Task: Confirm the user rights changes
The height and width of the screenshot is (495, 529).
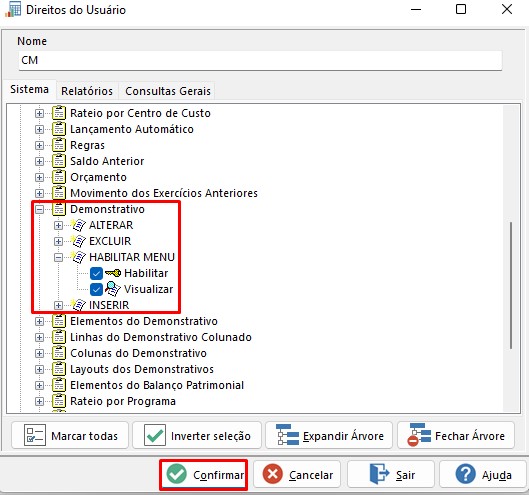Action: tap(204, 475)
